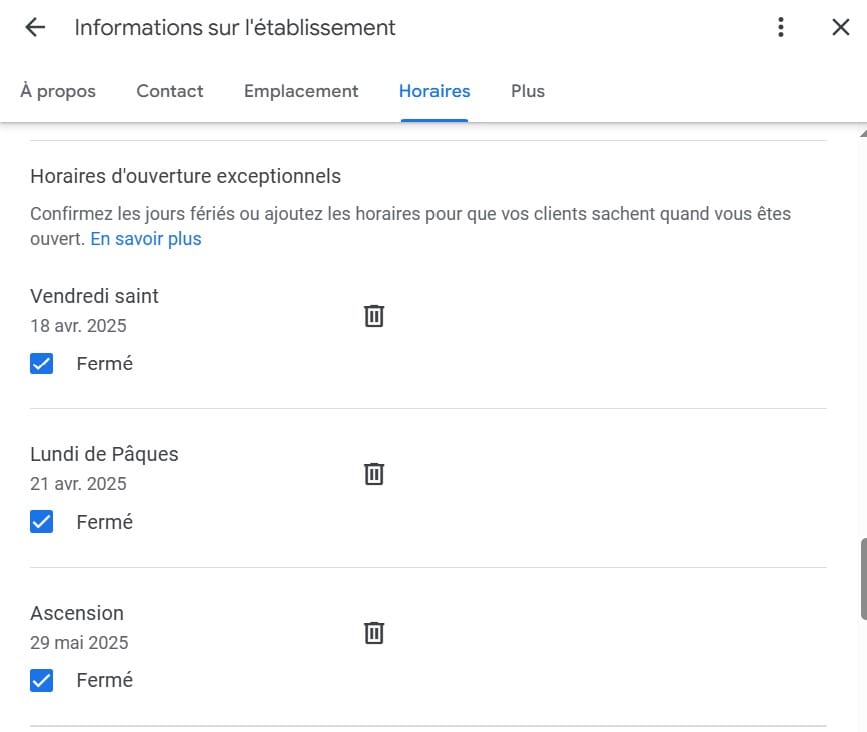This screenshot has width=867, height=732.
Task: Close the establishment information dialog
Action: click(840, 27)
